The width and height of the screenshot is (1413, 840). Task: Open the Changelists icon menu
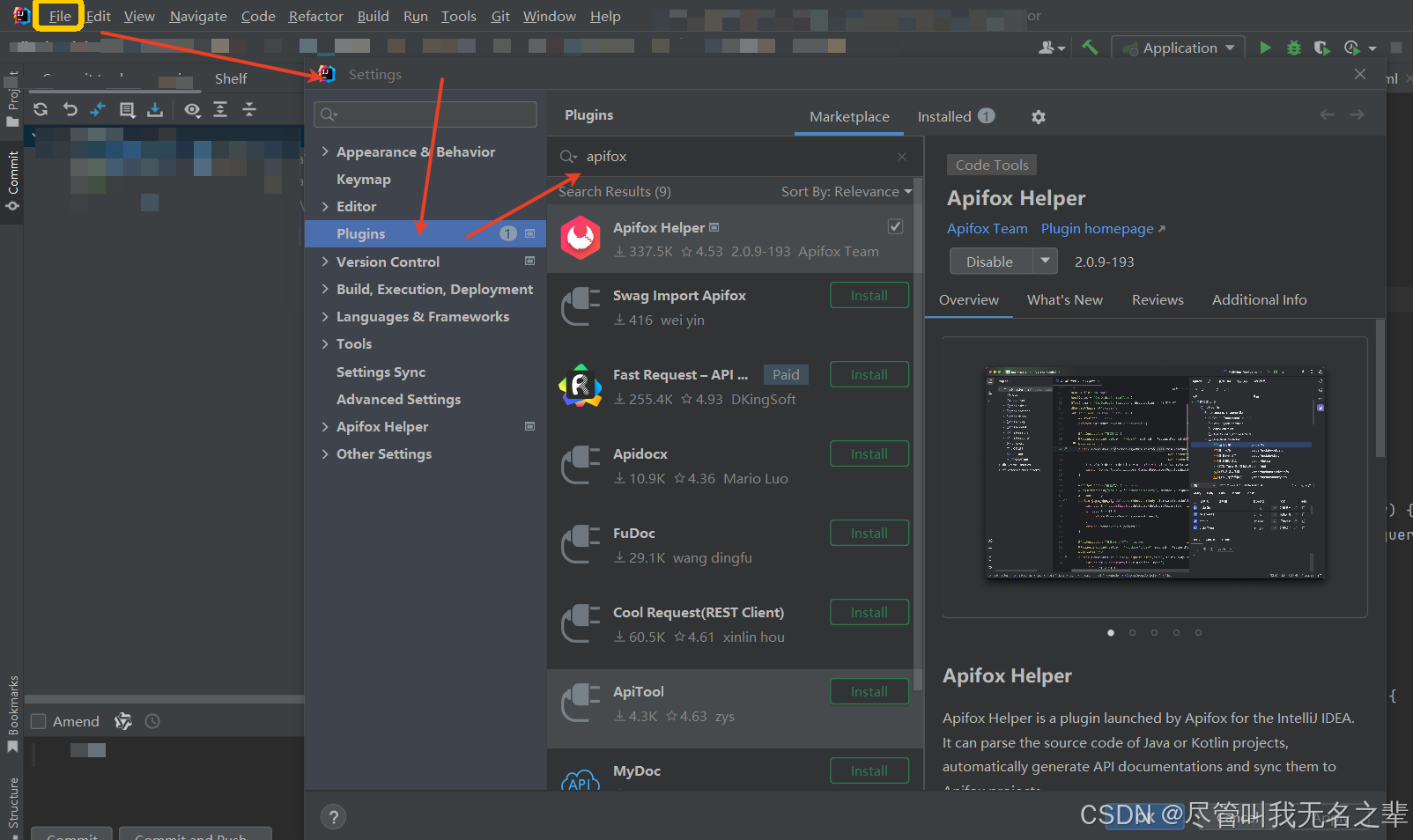point(127,109)
